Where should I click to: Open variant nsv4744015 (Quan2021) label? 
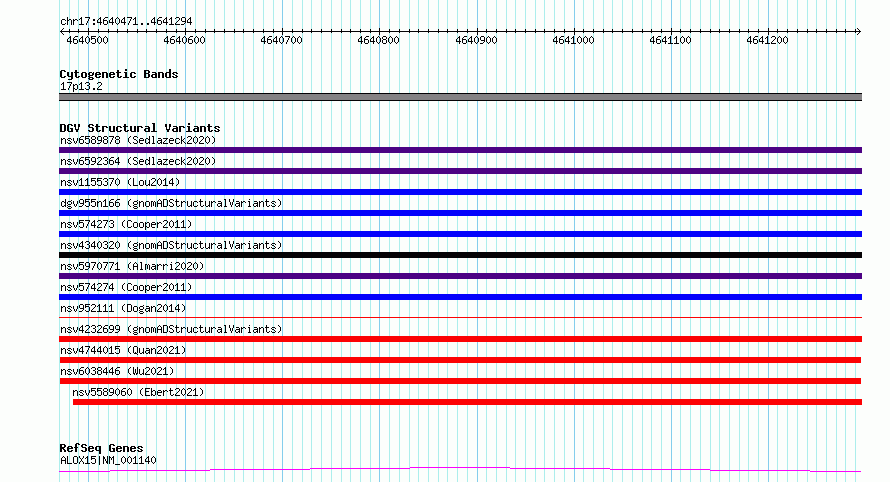(123, 350)
